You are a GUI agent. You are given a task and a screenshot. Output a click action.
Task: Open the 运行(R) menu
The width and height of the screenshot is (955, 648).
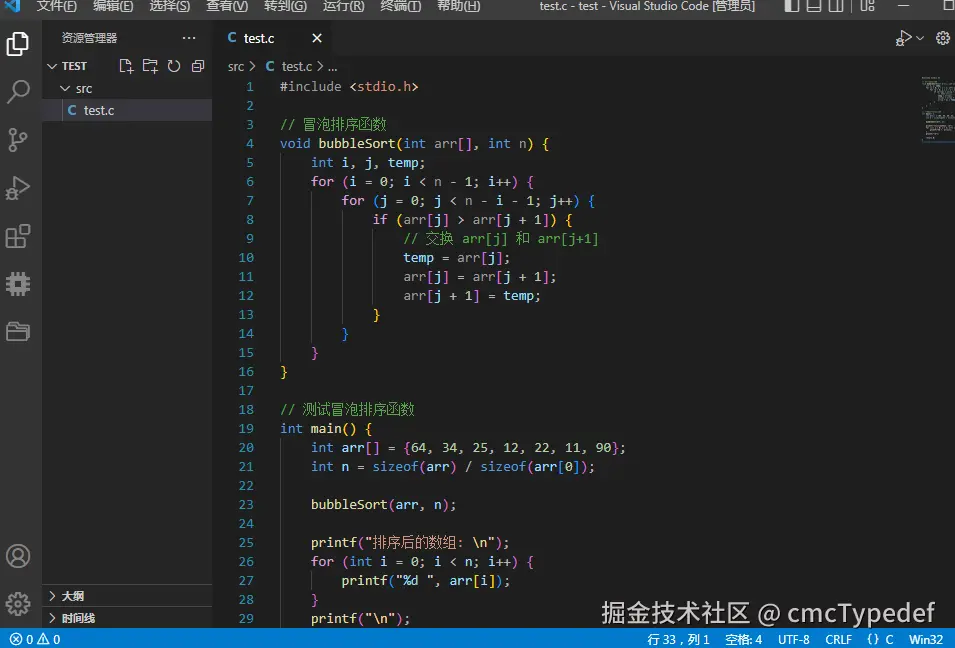344,6
